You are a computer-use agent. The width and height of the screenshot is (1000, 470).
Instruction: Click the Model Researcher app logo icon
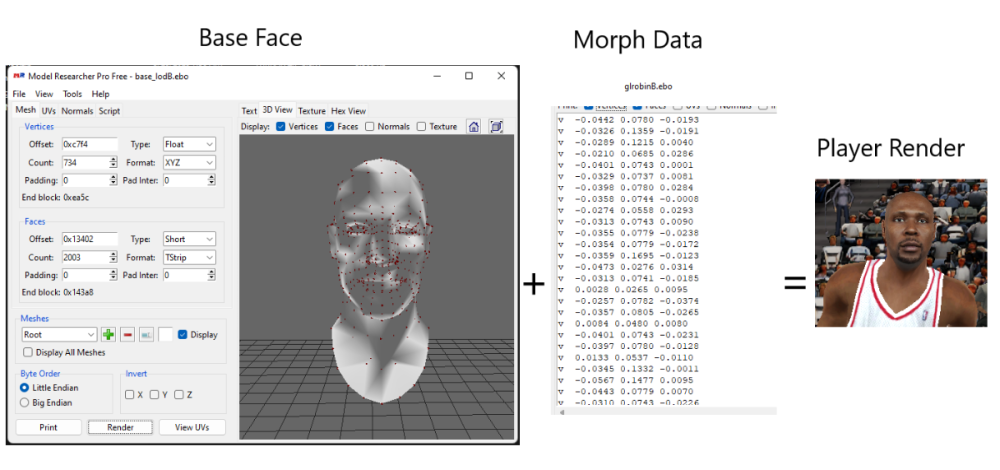click(18, 76)
